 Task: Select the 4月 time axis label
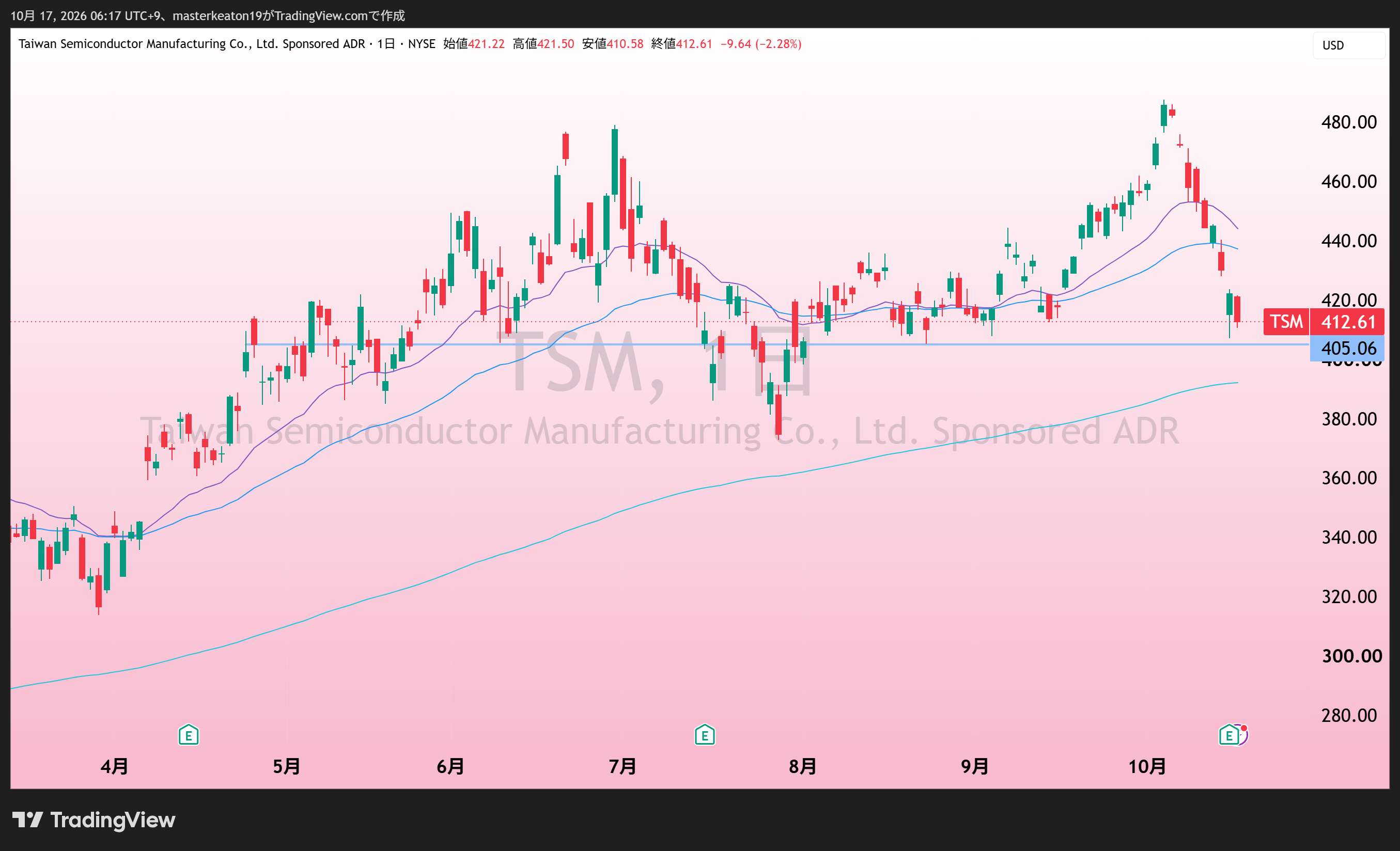(114, 766)
